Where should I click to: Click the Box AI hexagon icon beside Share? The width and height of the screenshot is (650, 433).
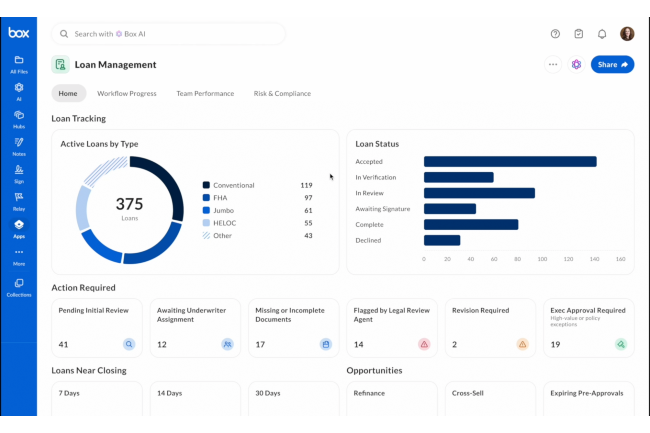coord(576,65)
